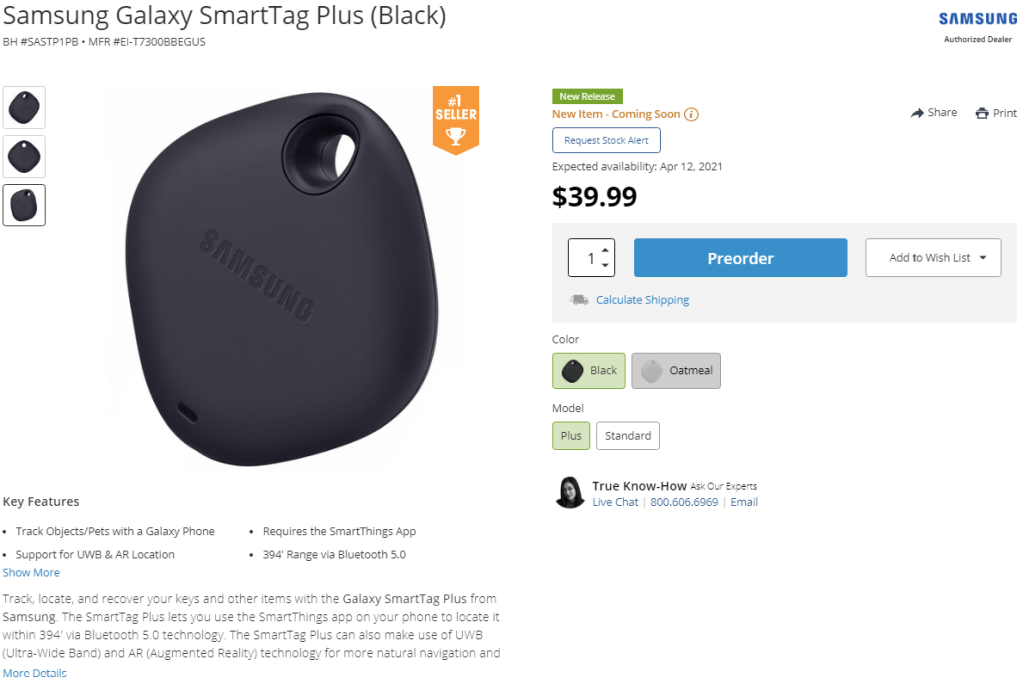Expand Show More key features
The width and height of the screenshot is (1023, 684).
pos(31,573)
